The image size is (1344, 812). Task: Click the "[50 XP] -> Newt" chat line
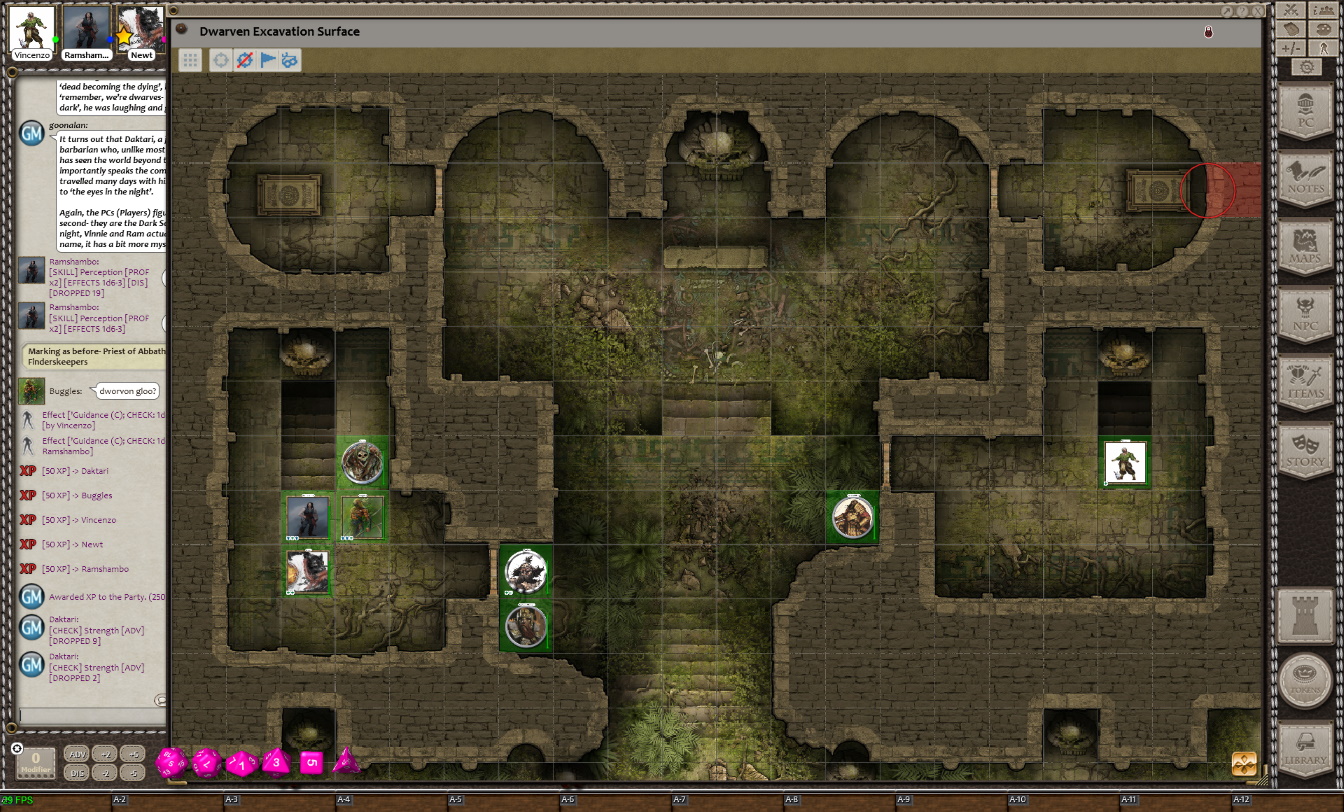tap(72, 544)
